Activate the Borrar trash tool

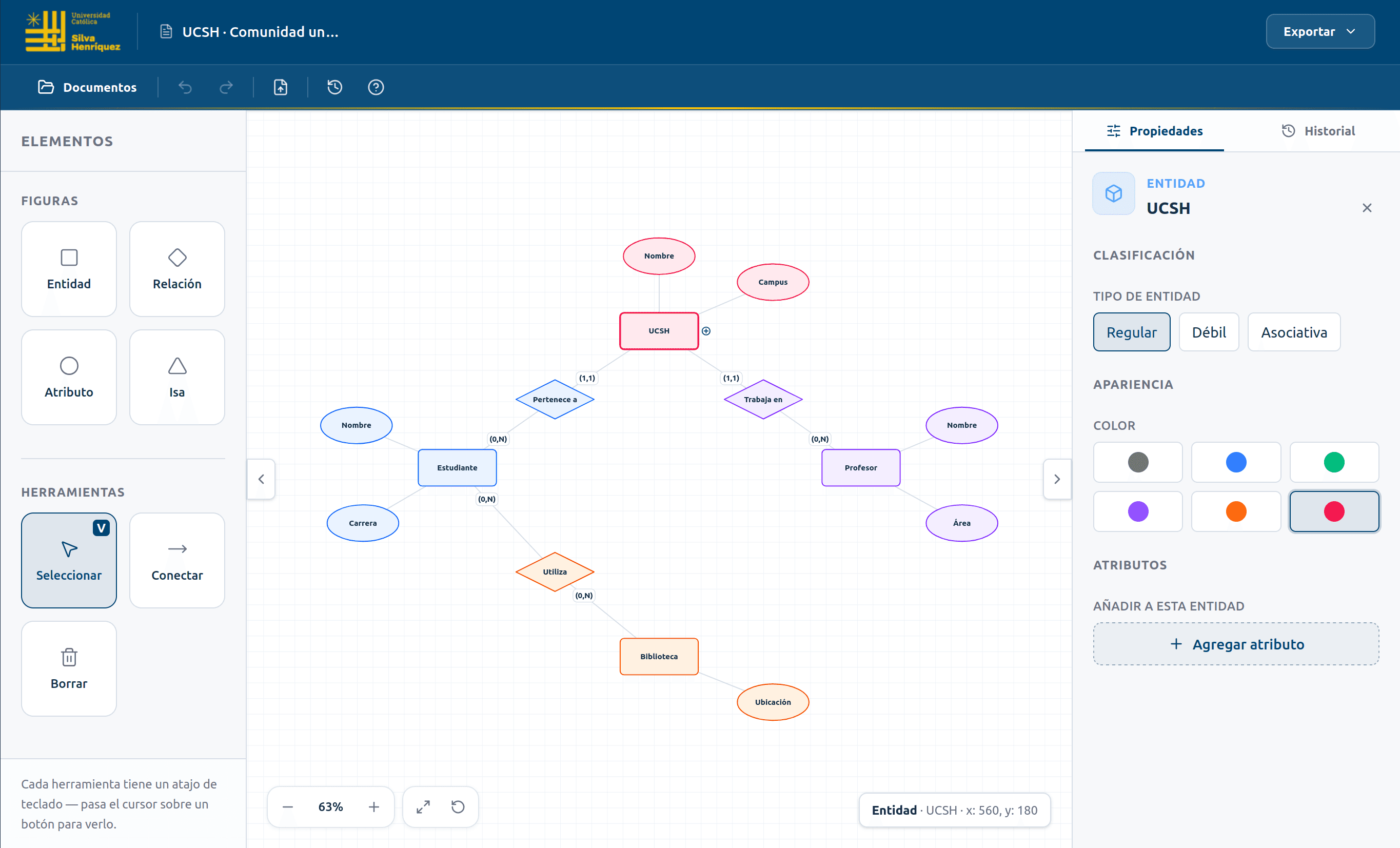(x=69, y=668)
